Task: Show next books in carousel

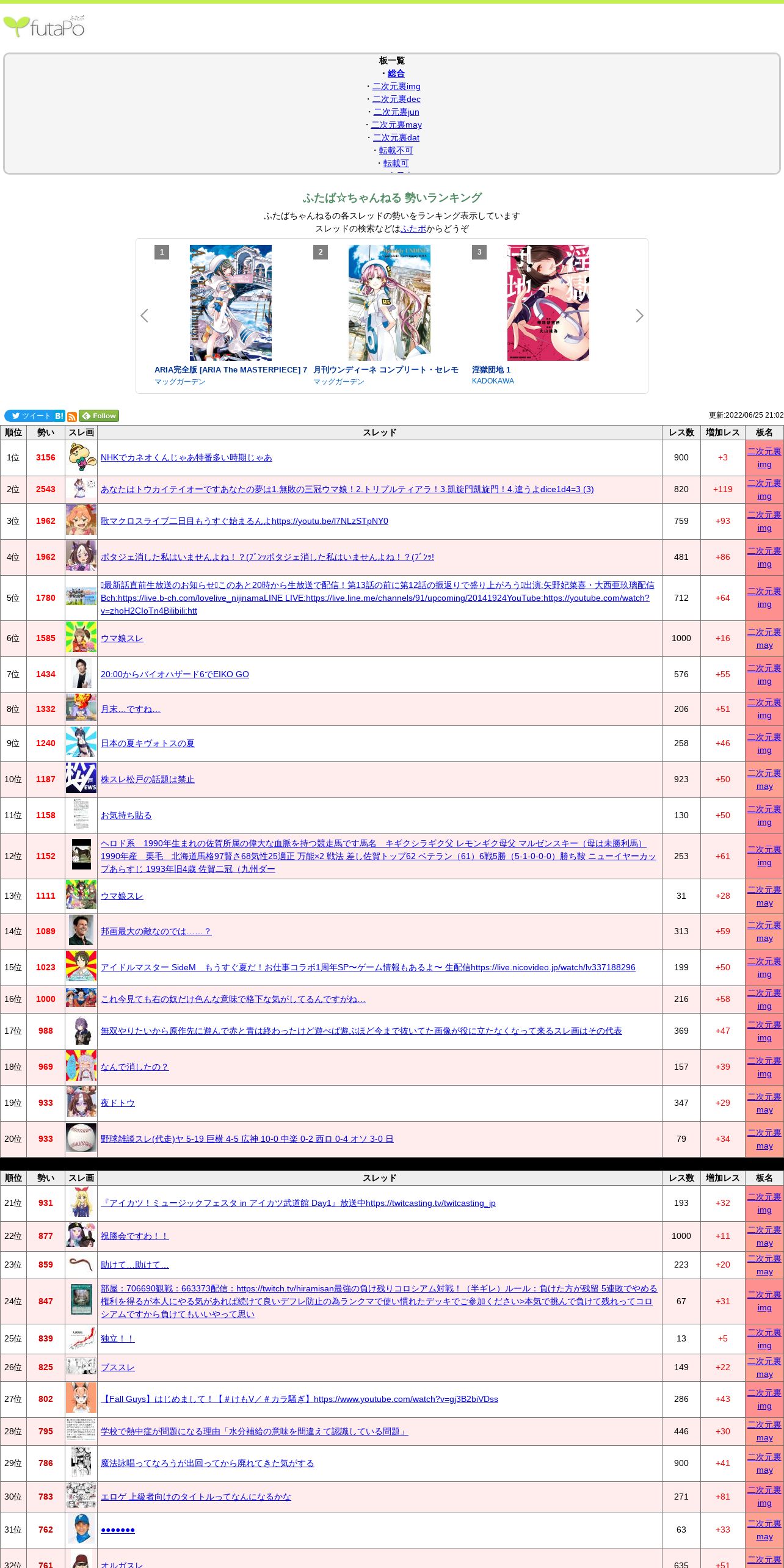Action: coord(639,316)
